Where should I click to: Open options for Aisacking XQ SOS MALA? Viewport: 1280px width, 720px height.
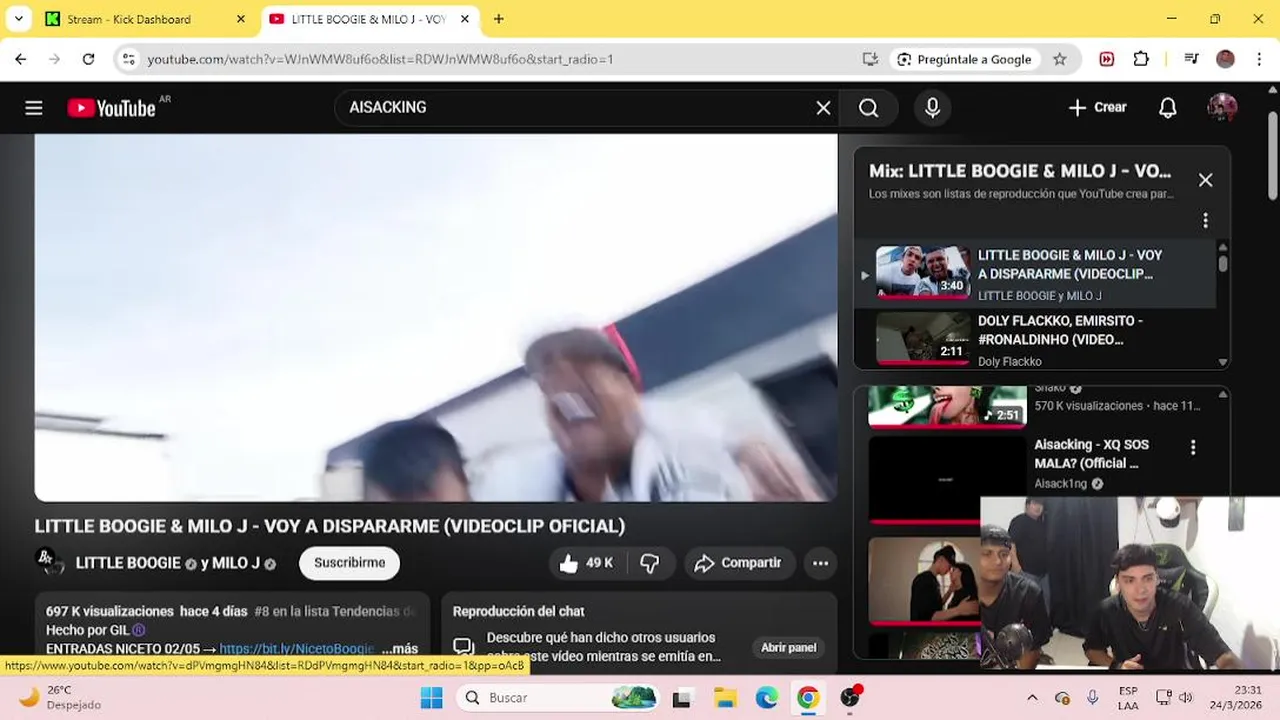pos(1192,448)
